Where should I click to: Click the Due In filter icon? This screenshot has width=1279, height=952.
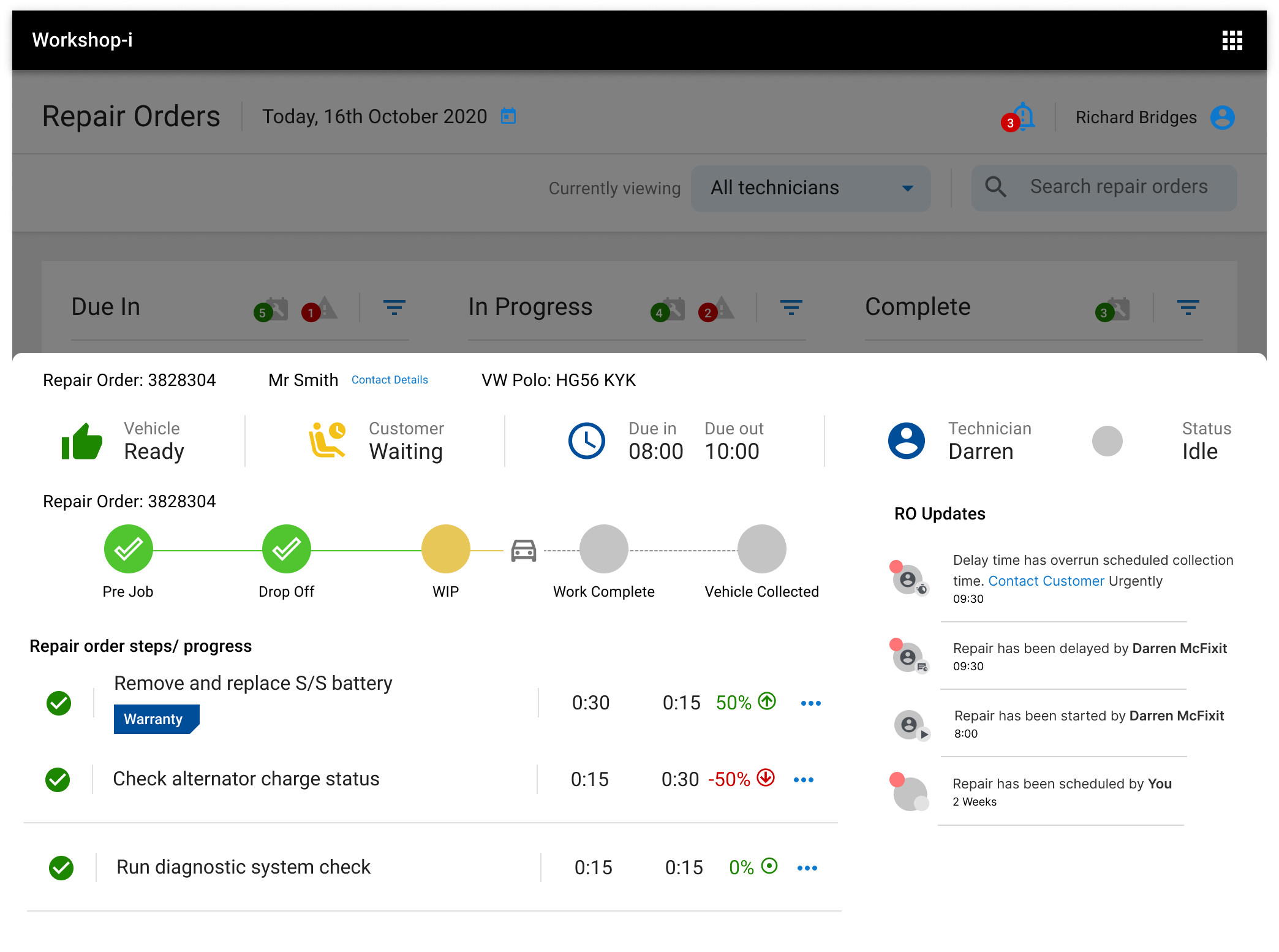tap(394, 307)
